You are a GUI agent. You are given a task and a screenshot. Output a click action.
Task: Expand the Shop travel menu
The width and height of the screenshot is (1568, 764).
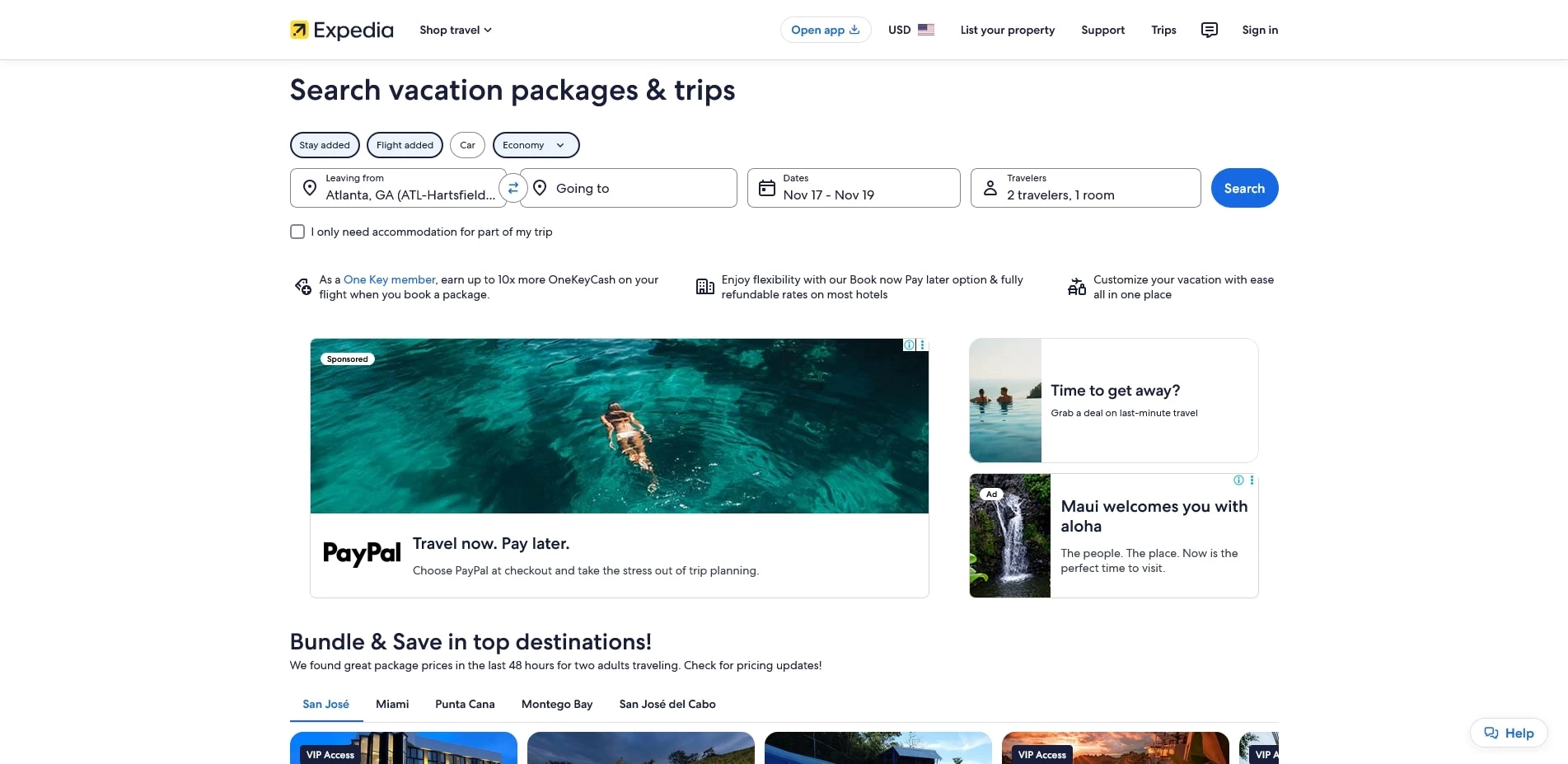point(454,30)
